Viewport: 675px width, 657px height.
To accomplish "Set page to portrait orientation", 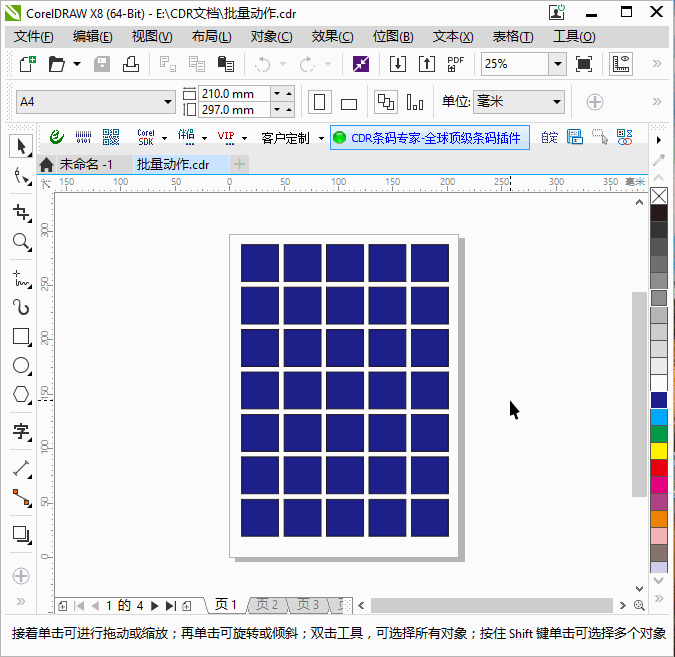I will click(x=319, y=102).
